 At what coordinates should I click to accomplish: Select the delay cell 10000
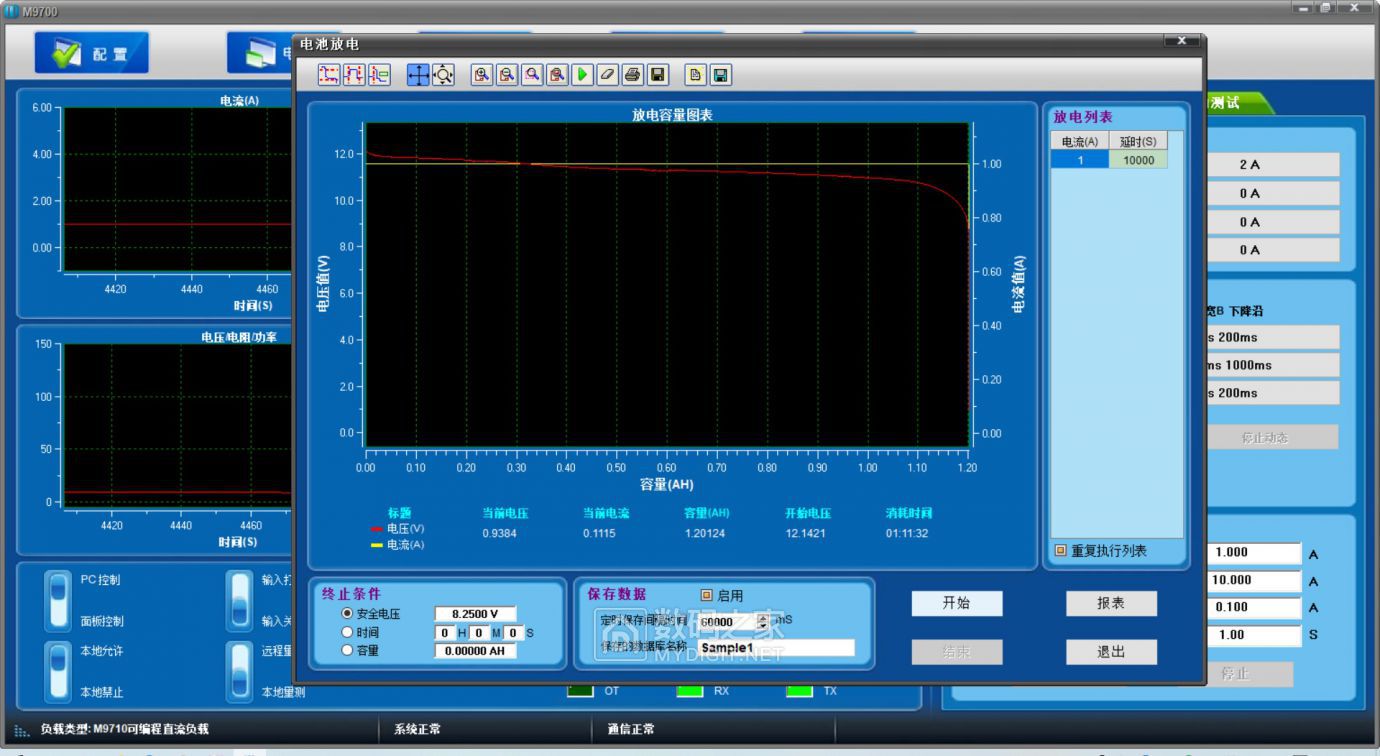coord(1138,160)
